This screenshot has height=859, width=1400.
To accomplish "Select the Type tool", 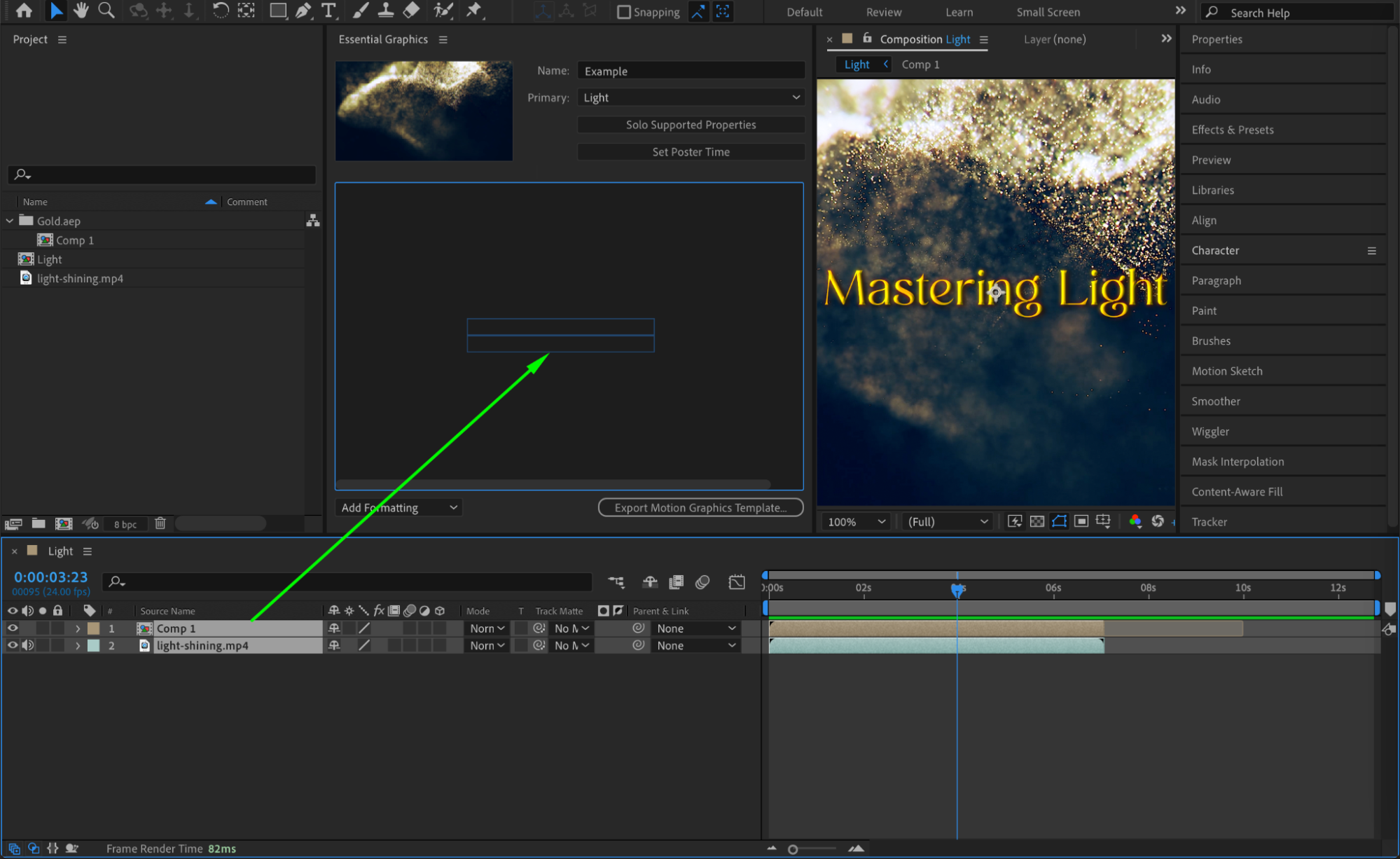I will coord(328,11).
